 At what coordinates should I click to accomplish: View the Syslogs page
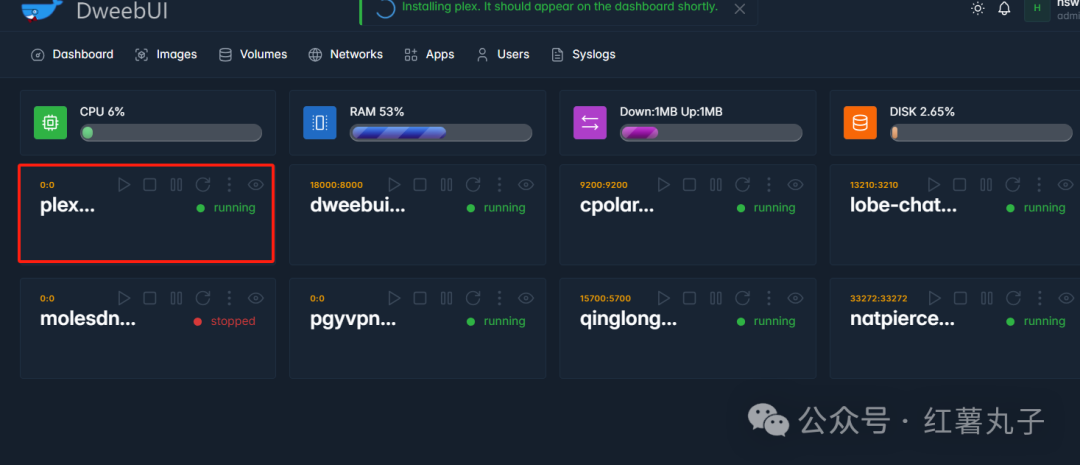click(583, 54)
